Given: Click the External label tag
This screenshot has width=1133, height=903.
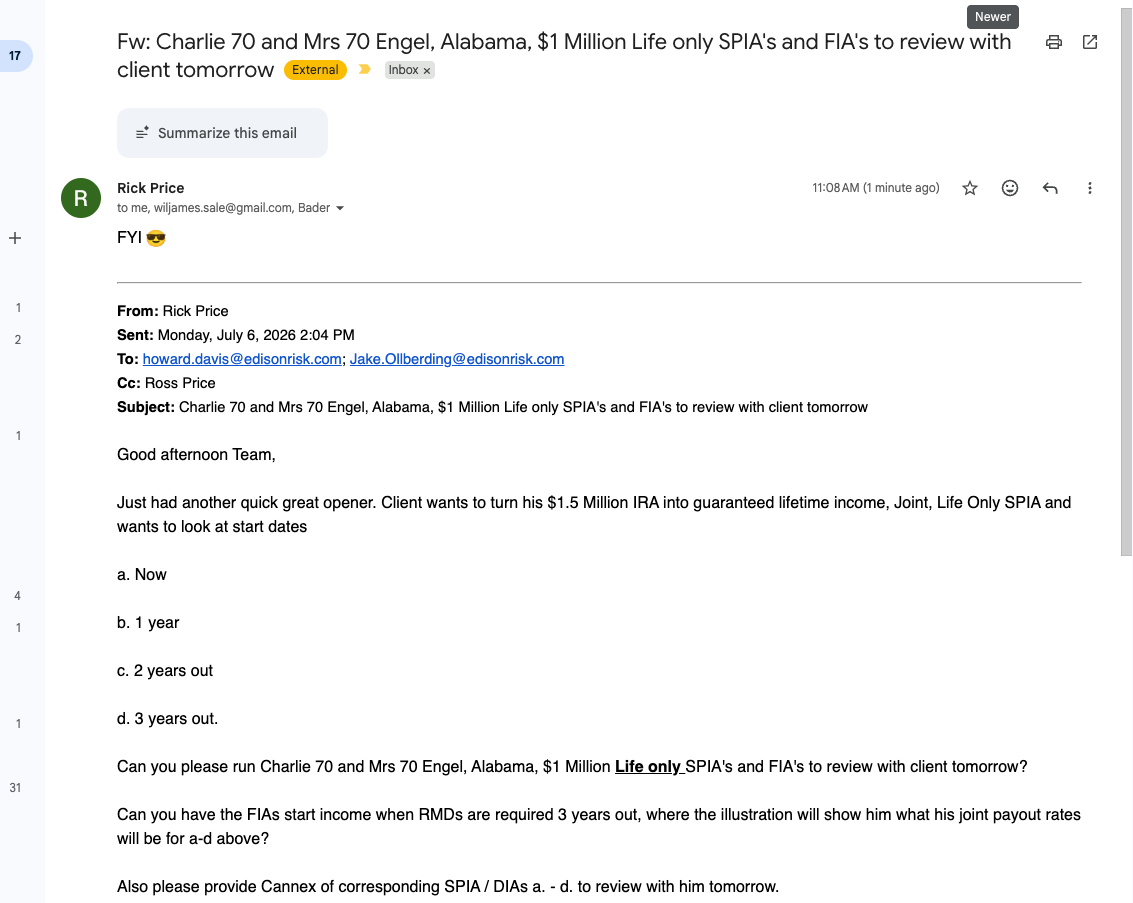Looking at the screenshot, I should pyautogui.click(x=315, y=70).
